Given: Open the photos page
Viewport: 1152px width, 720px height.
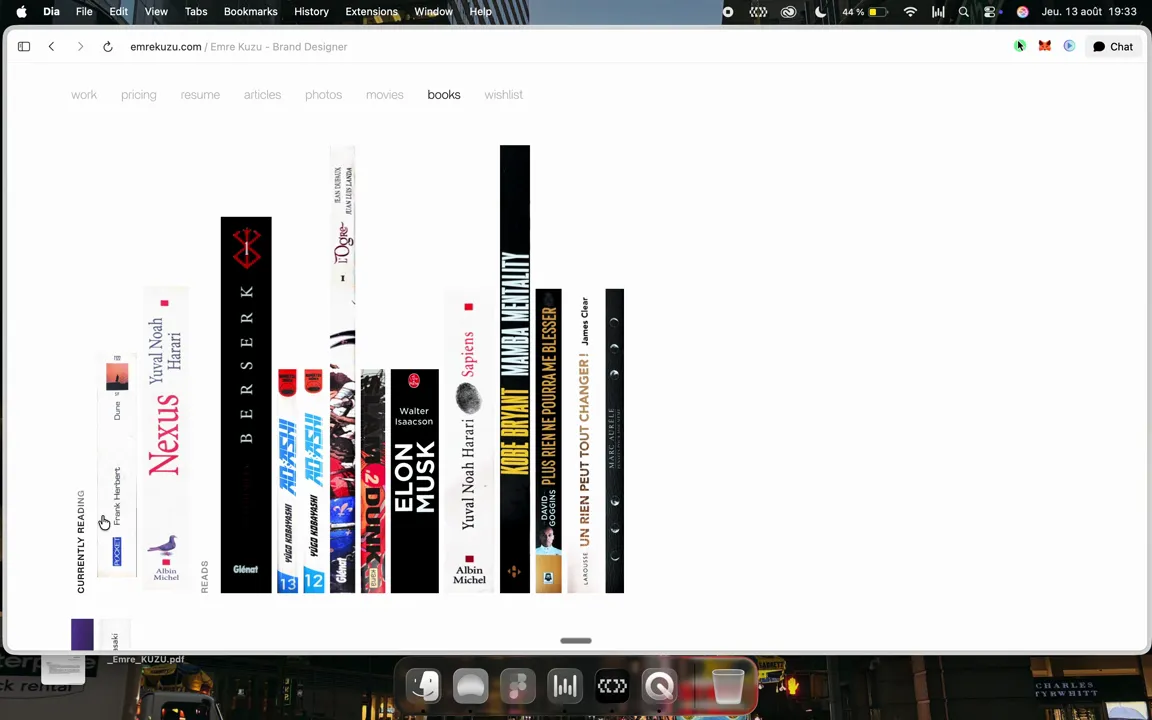Looking at the screenshot, I should tap(323, 95).
